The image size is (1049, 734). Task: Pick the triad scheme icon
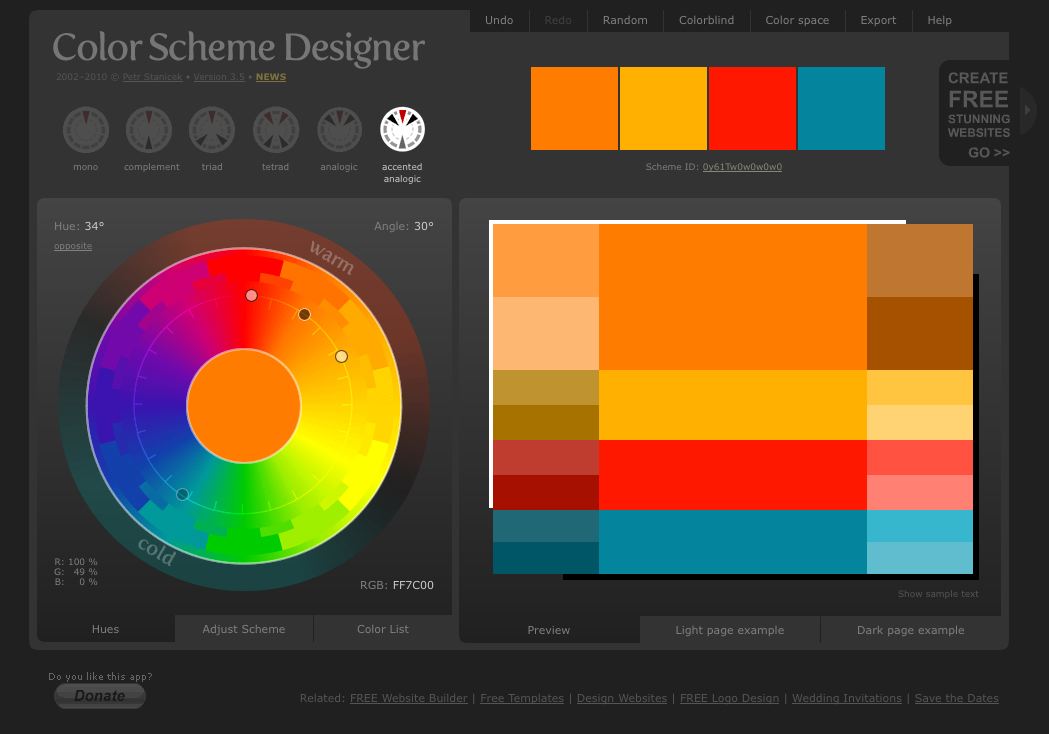(212, 130)
